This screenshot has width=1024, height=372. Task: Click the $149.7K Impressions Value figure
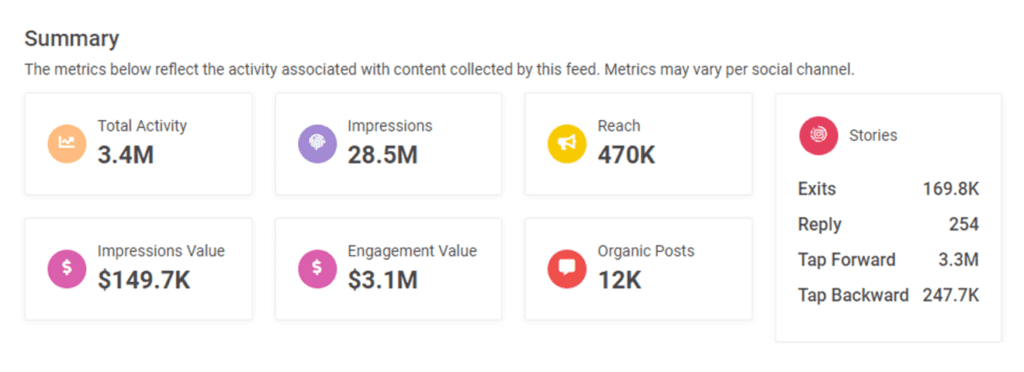(x=144, y=280)
